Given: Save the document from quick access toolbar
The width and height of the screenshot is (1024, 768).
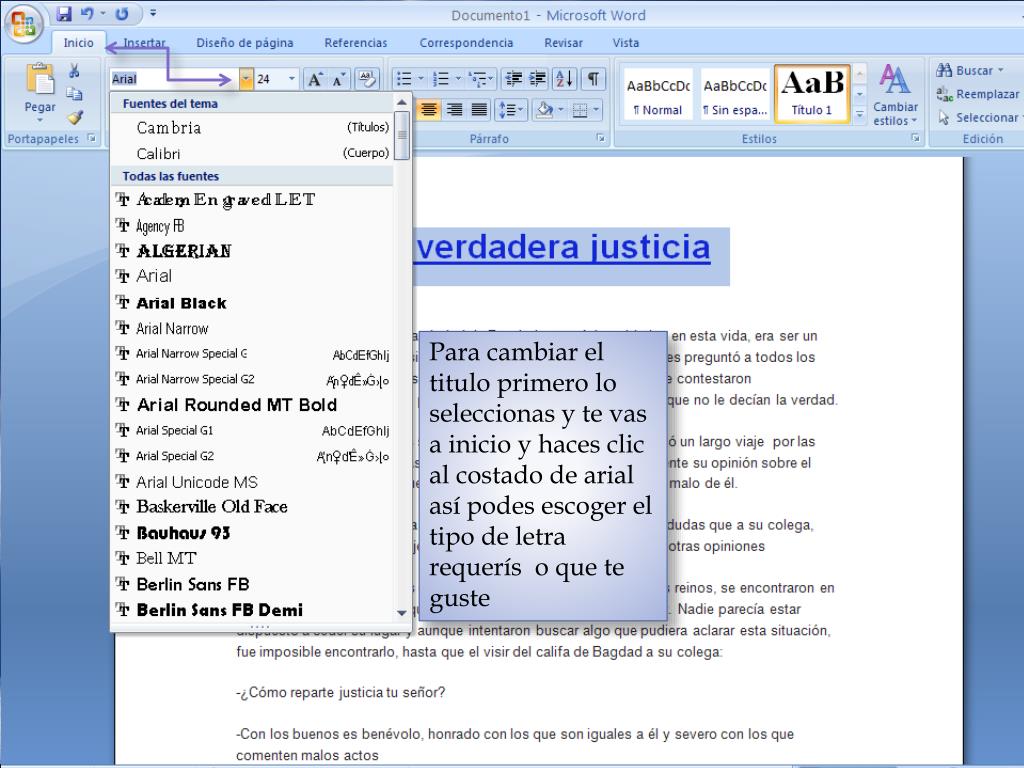Looking at the screenshot, I should pyautogui.click(x=63, y=14).
